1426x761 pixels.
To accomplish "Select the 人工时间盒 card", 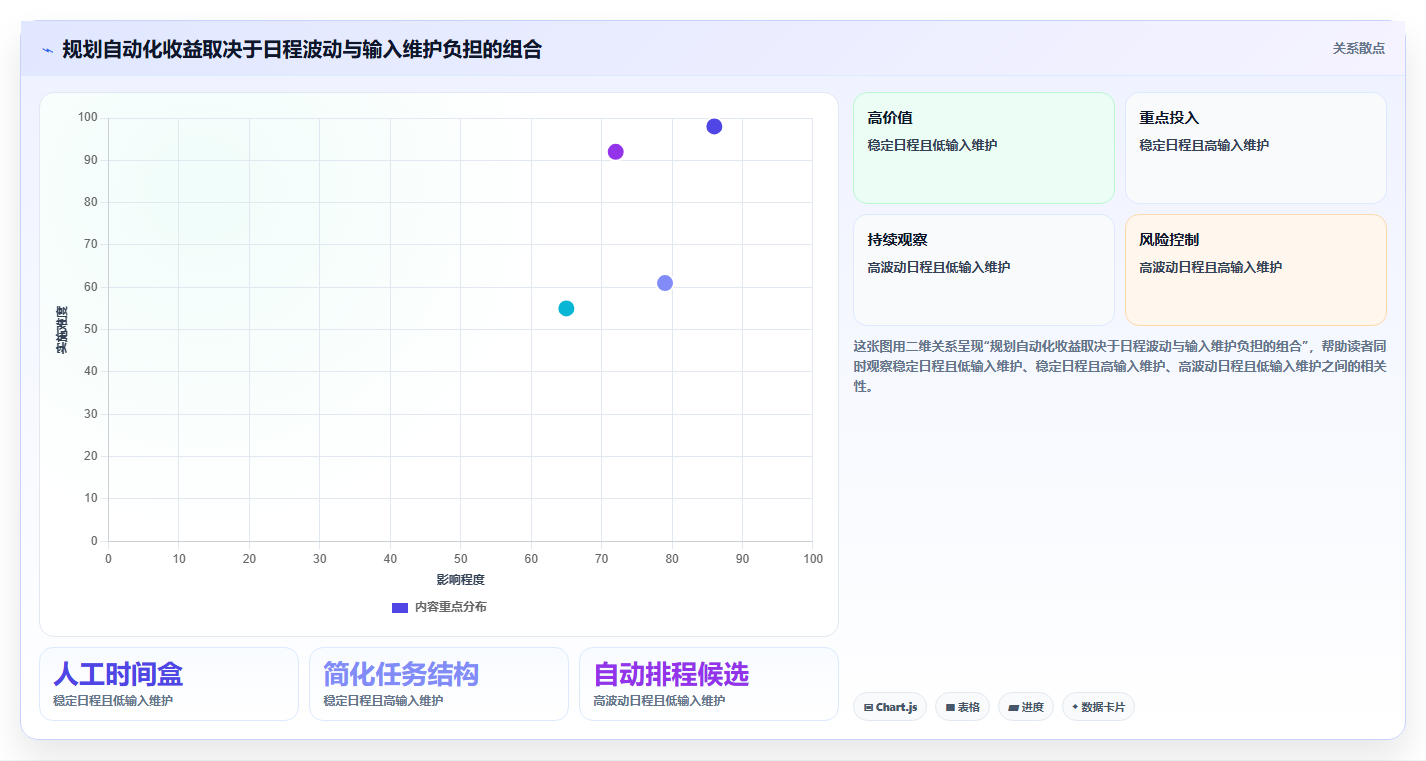I will (x=169, y=684).
